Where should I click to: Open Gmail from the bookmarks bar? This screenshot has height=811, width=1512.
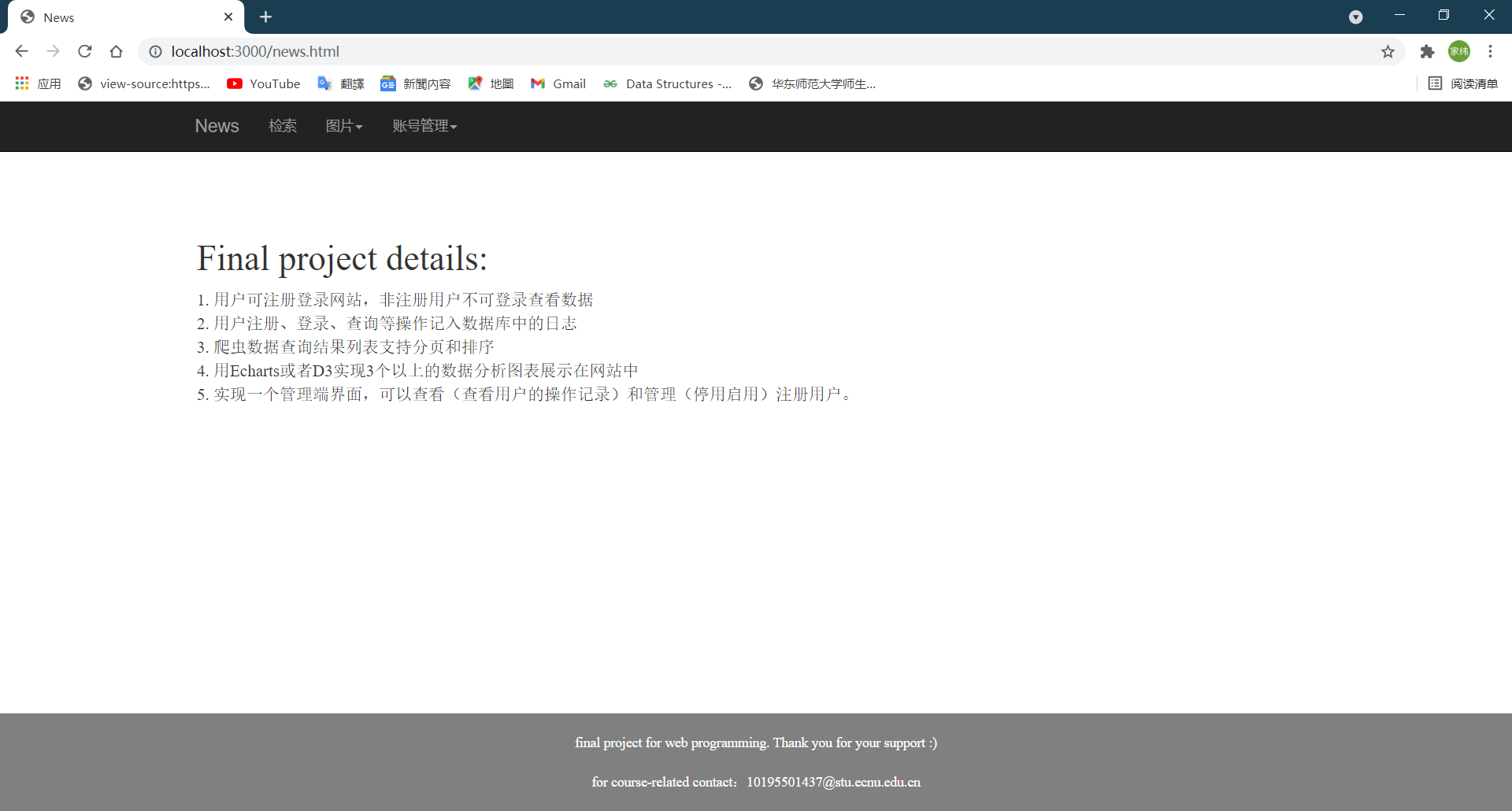click(558, 83)
